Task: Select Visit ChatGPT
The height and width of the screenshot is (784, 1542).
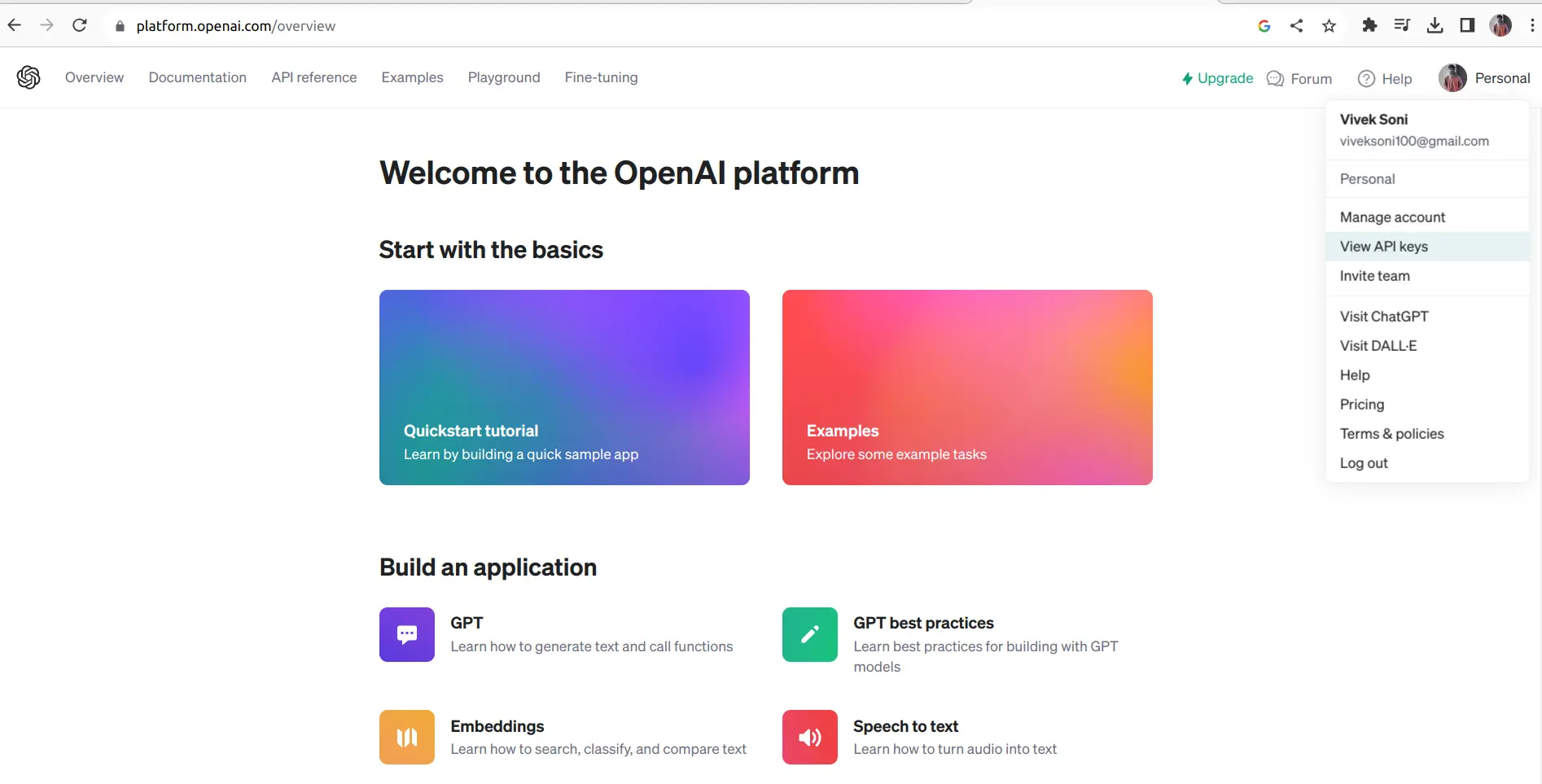Action: (x=1427, y=317)
